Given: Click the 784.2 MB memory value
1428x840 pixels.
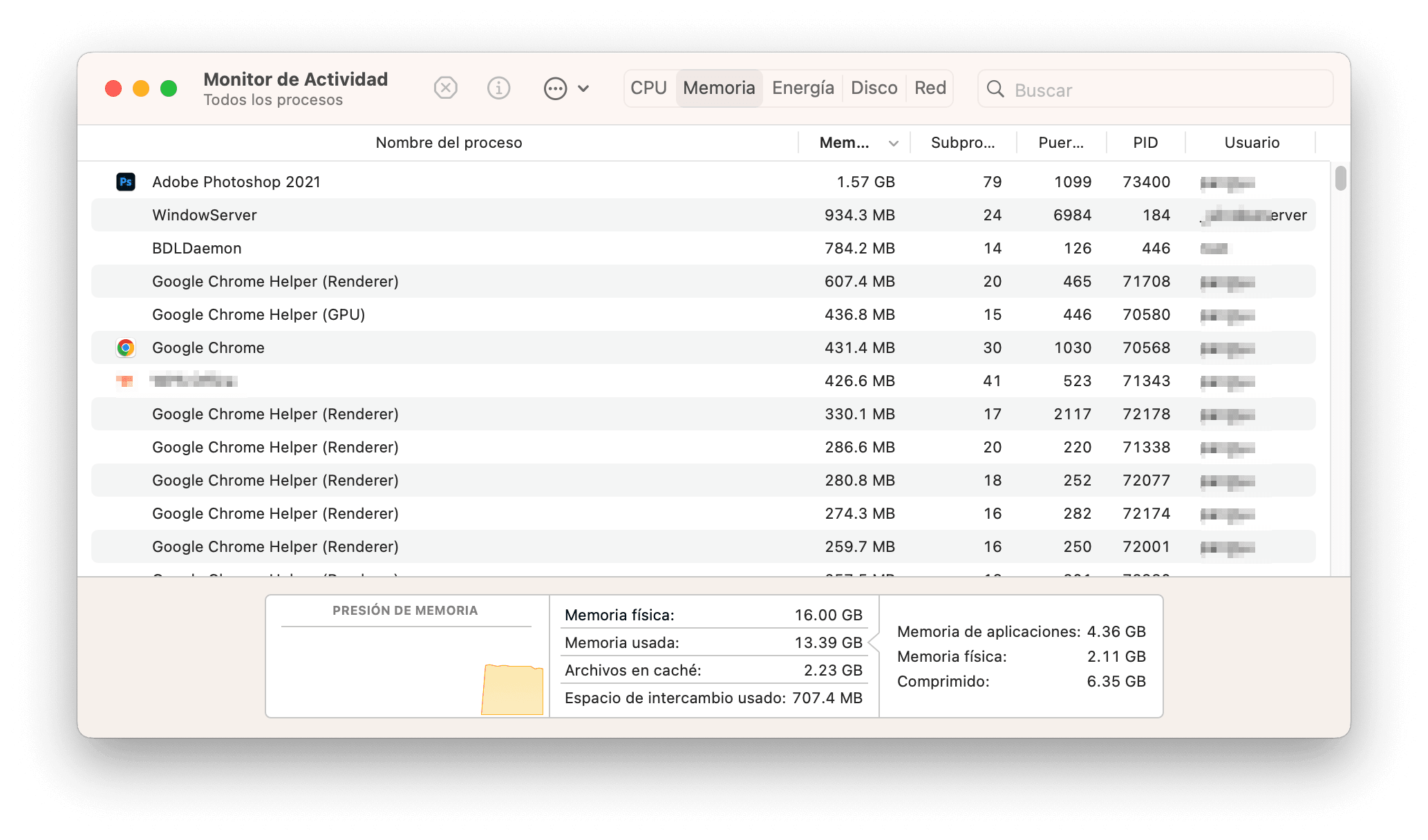Looking at the screenshot, I should tap(859, 248).
